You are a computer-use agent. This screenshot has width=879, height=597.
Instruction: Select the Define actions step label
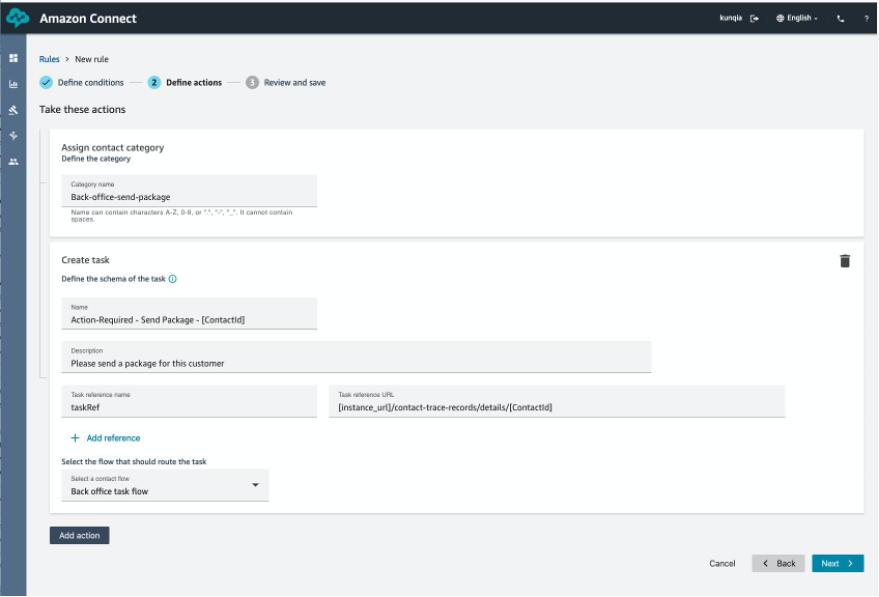tap(194, 82)
